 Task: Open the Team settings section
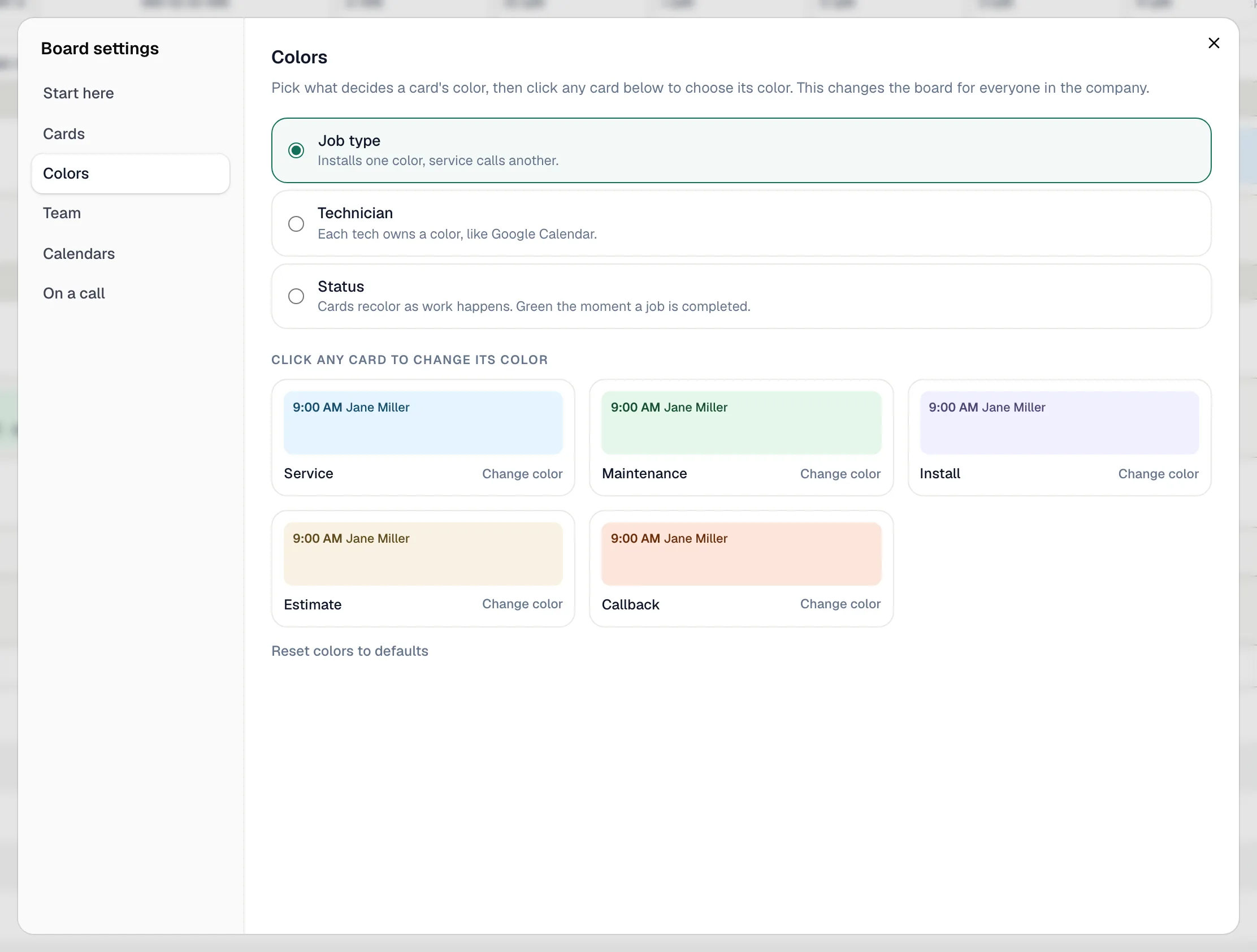pos(131,213)
